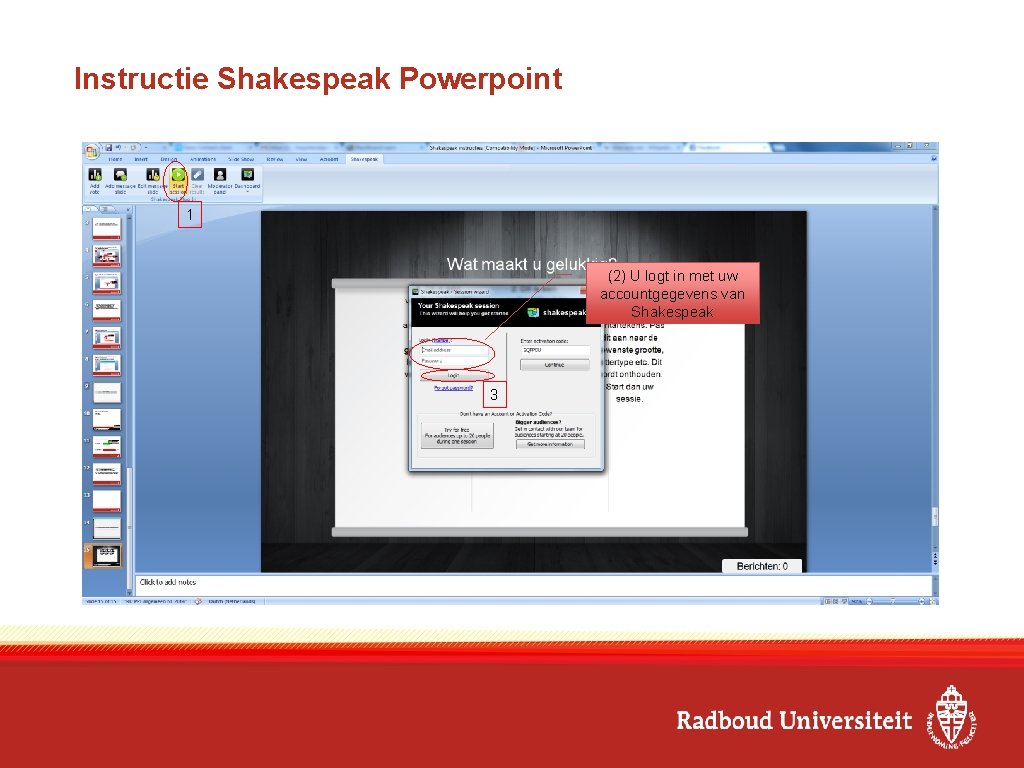Click the Add vote icon
1024x768 pixels.
[95, 175]
